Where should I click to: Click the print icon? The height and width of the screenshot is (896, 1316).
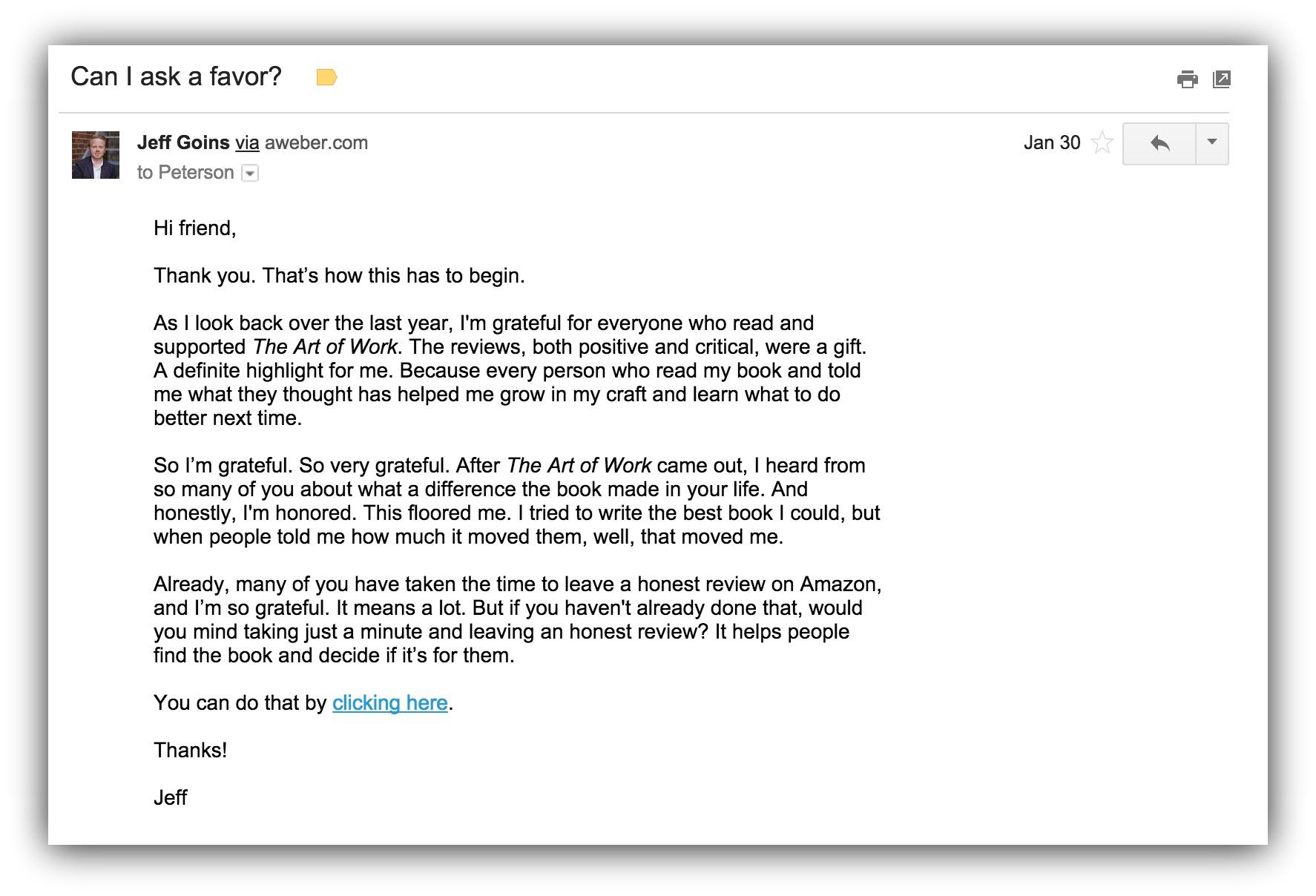1187,79
